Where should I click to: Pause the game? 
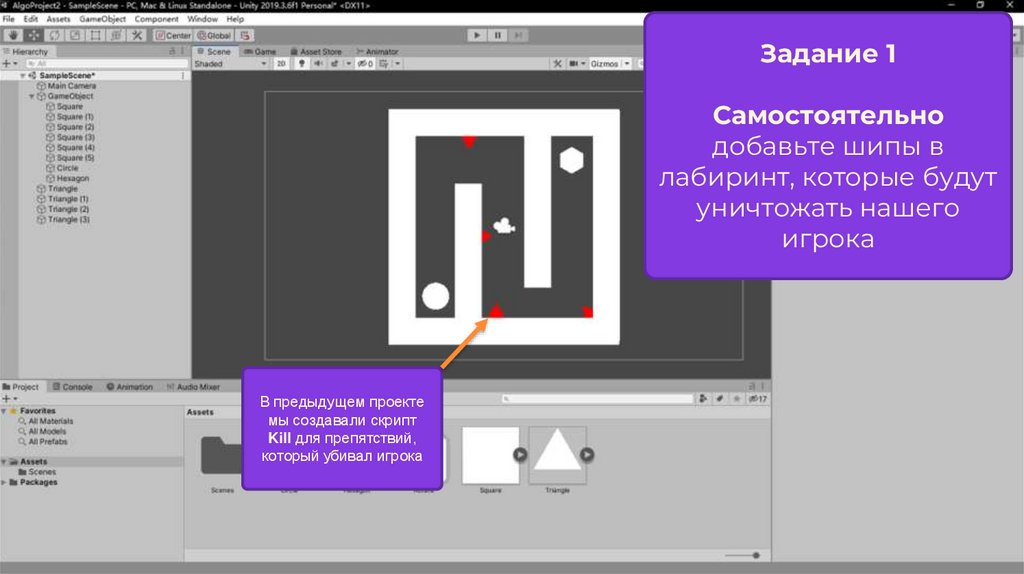coord(498,35)
